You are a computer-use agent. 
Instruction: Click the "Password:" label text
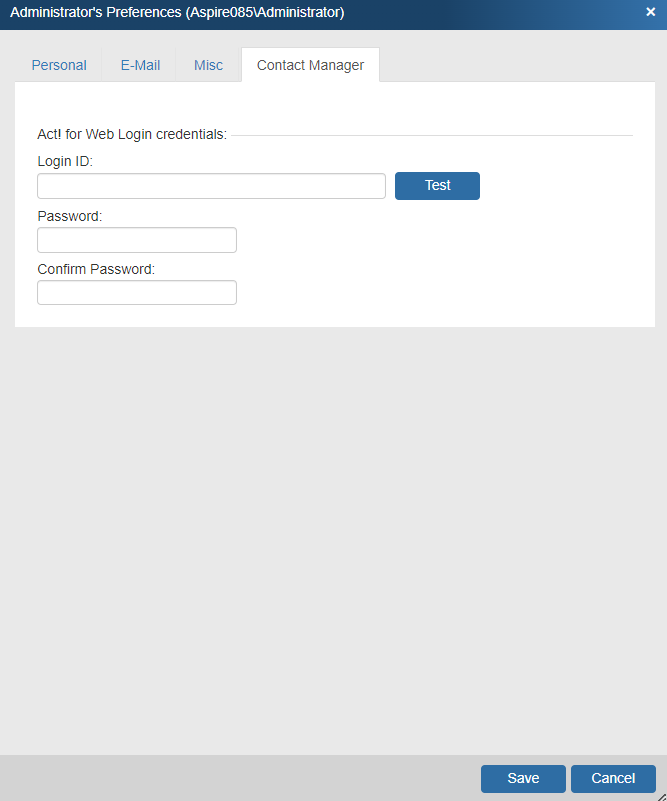[70, 215]
